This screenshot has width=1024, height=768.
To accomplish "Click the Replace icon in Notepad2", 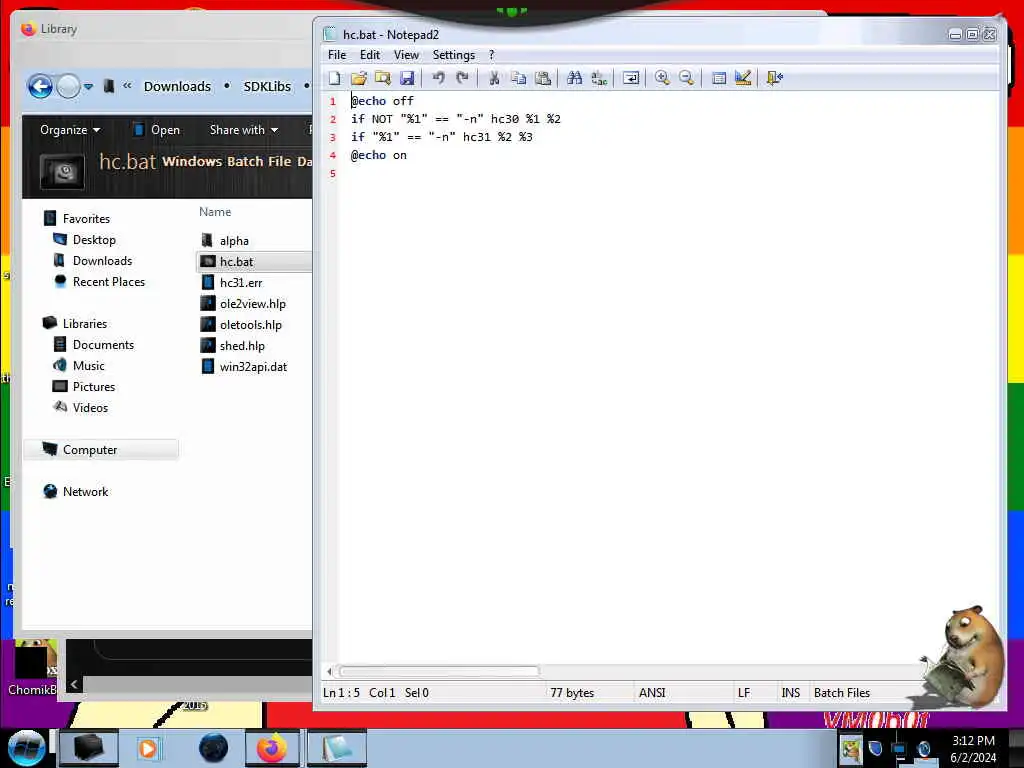I will [599, 78].
